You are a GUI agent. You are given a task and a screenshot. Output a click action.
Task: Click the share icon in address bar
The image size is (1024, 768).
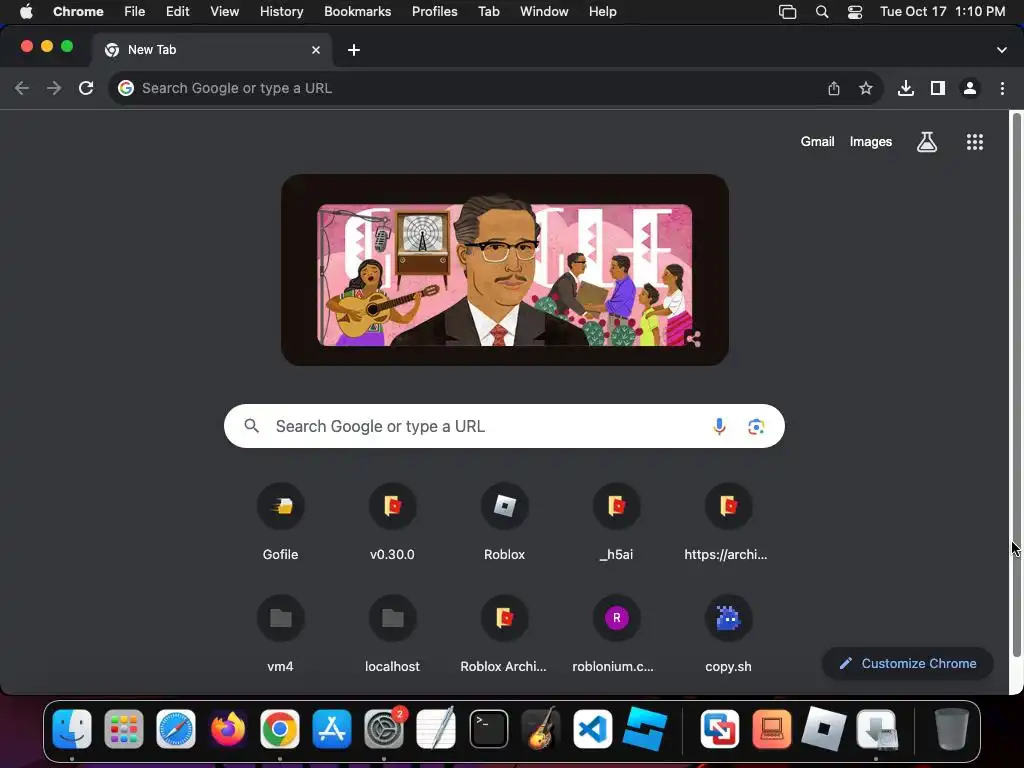pos(834,88)
